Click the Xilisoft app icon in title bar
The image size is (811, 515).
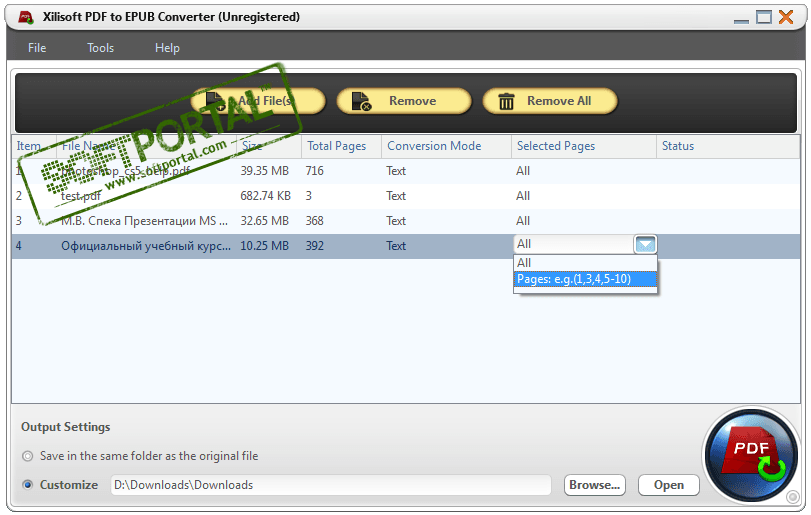26,17
